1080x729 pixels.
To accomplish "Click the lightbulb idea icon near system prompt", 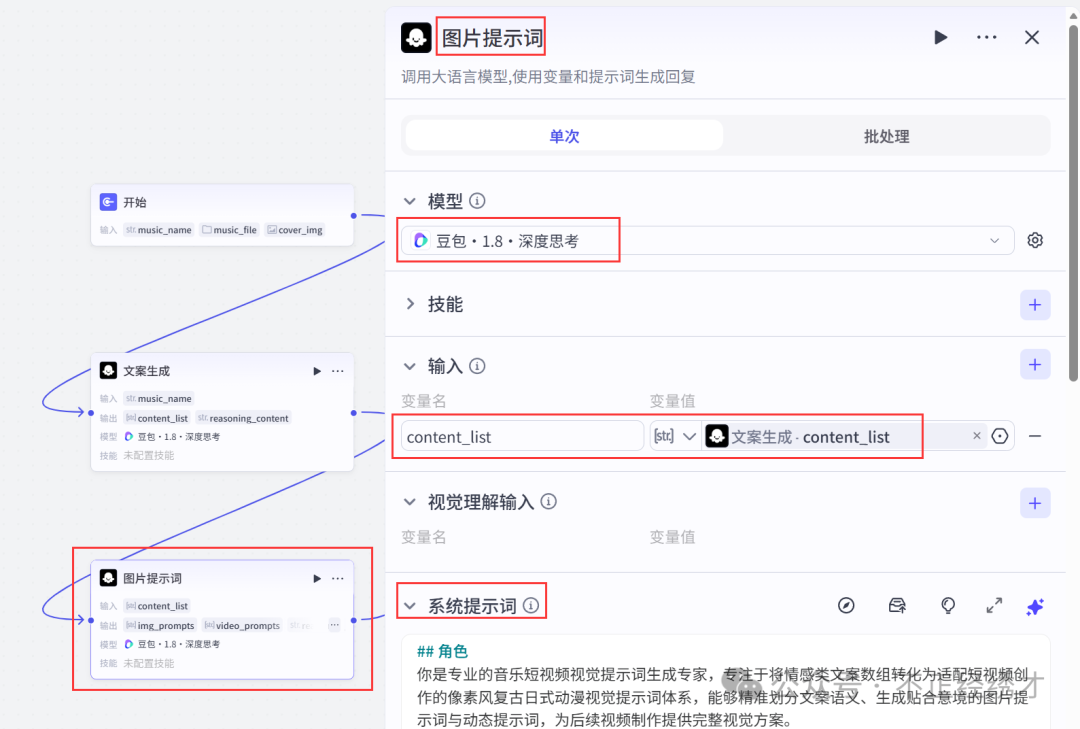I will tap(947, 606).
